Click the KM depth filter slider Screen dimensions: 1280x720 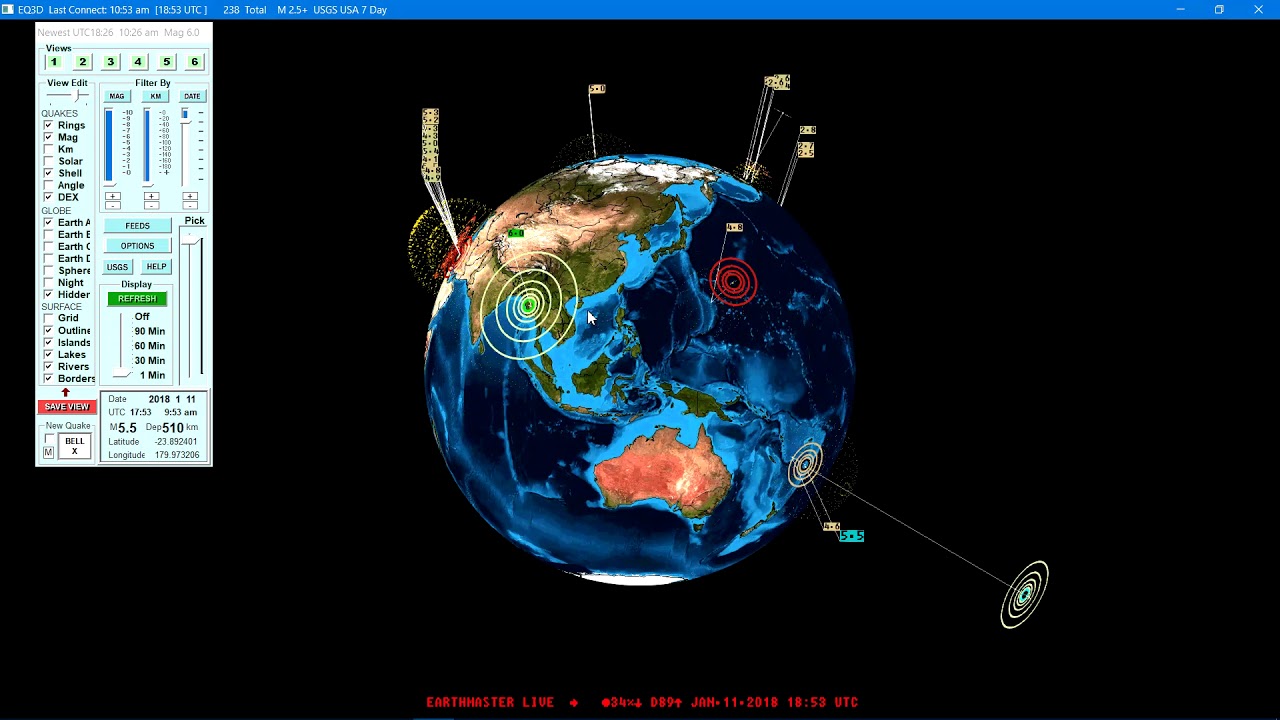[x=147, y=147]
